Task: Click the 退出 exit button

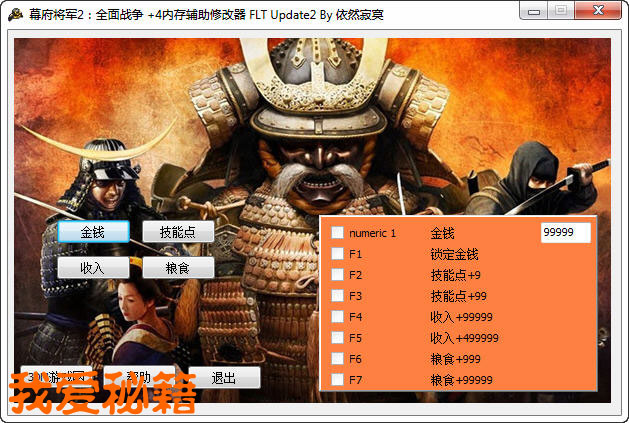Action: point(223,378)
